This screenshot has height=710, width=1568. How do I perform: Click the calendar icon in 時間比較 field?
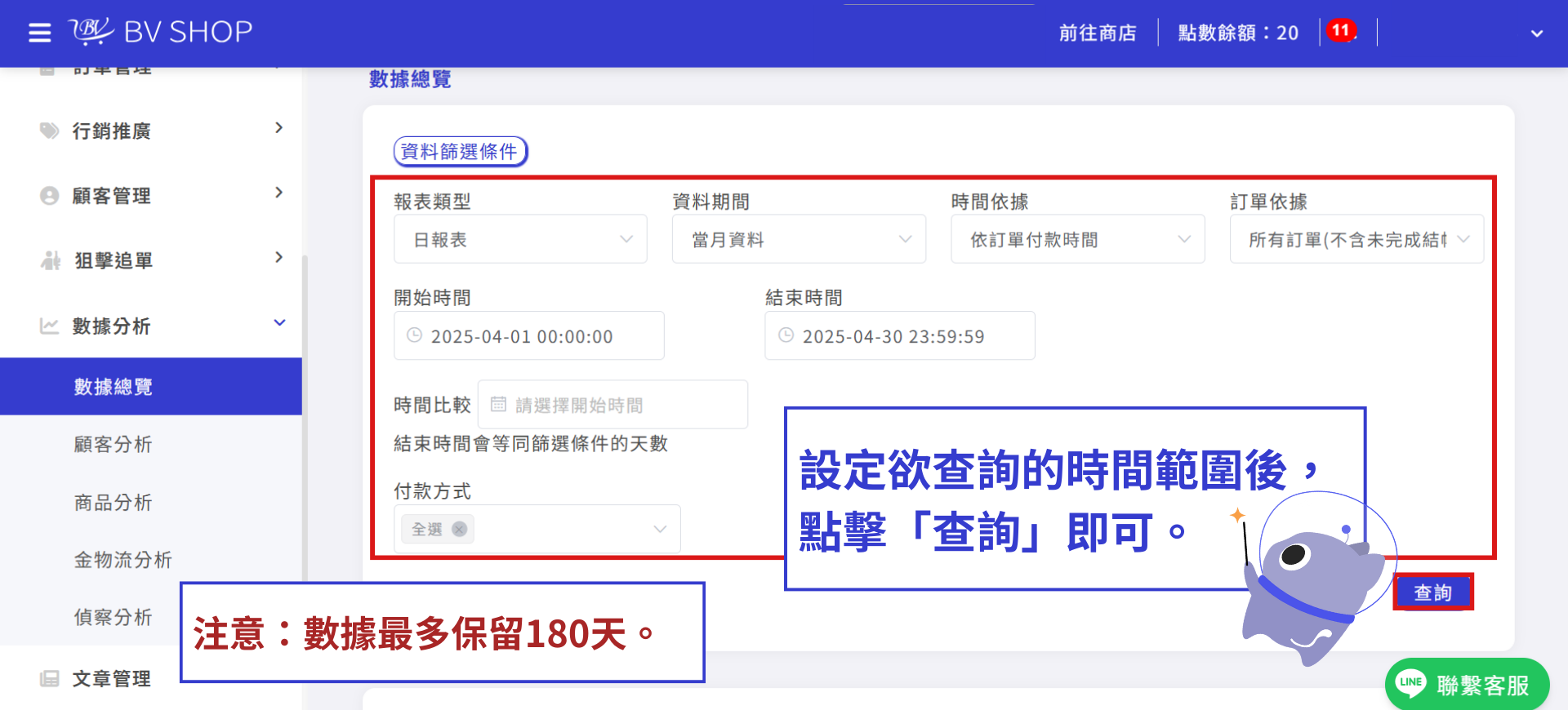(x=498, y=404)
